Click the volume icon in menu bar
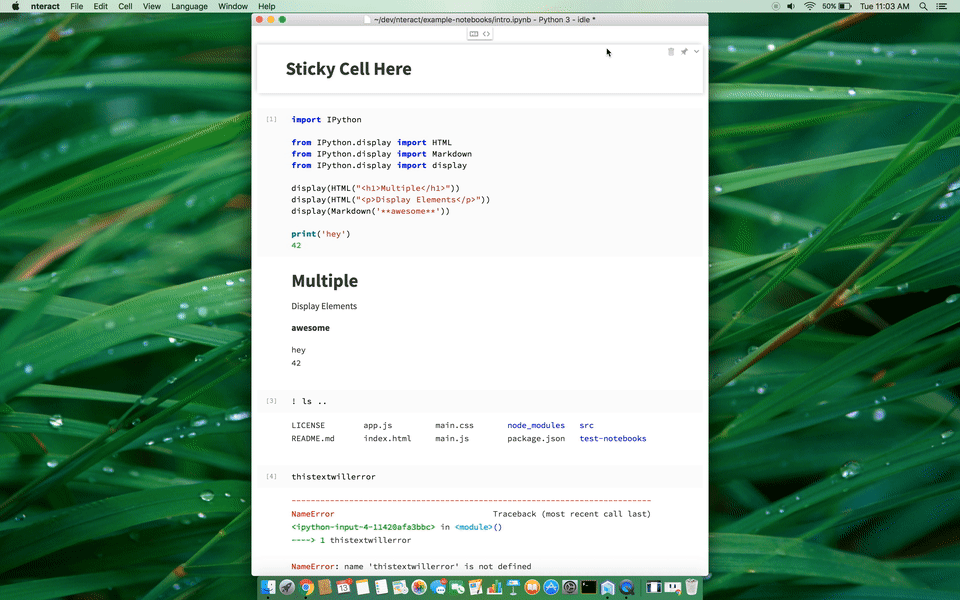Image resolution: width=960 pixels, height=600 pixels. (x=791, y=6)
